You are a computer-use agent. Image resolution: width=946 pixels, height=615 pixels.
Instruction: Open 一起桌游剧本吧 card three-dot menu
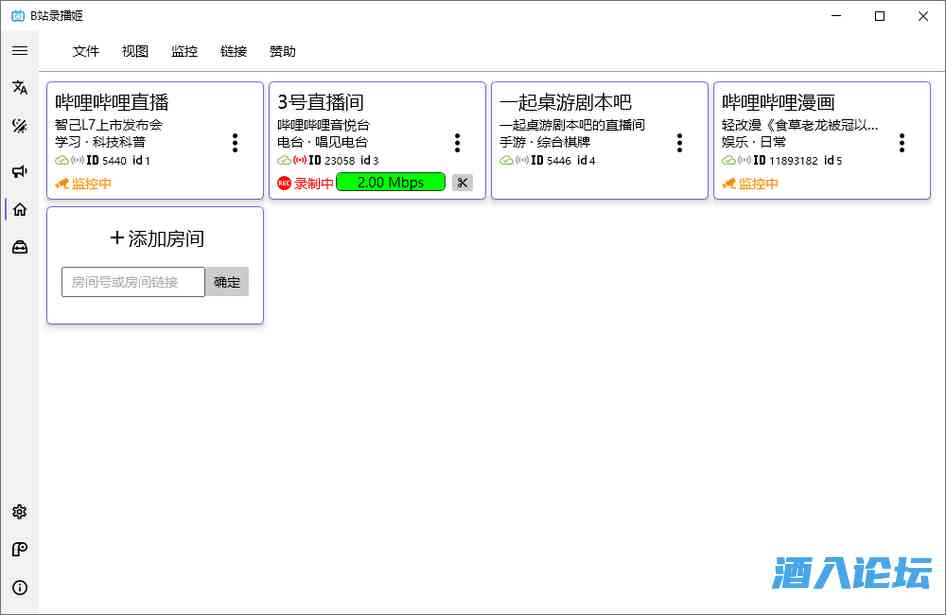[x=679, y=143]
